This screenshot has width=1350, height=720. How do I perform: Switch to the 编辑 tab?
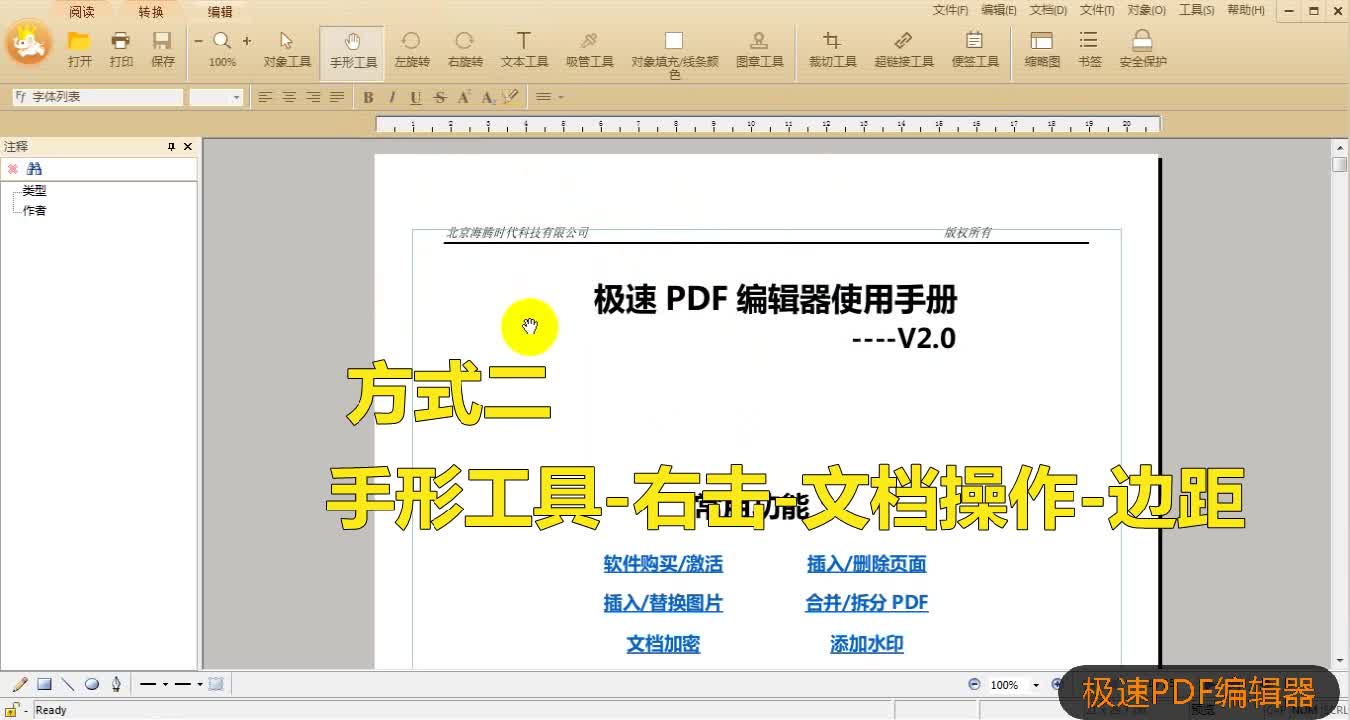click(220, 12)
